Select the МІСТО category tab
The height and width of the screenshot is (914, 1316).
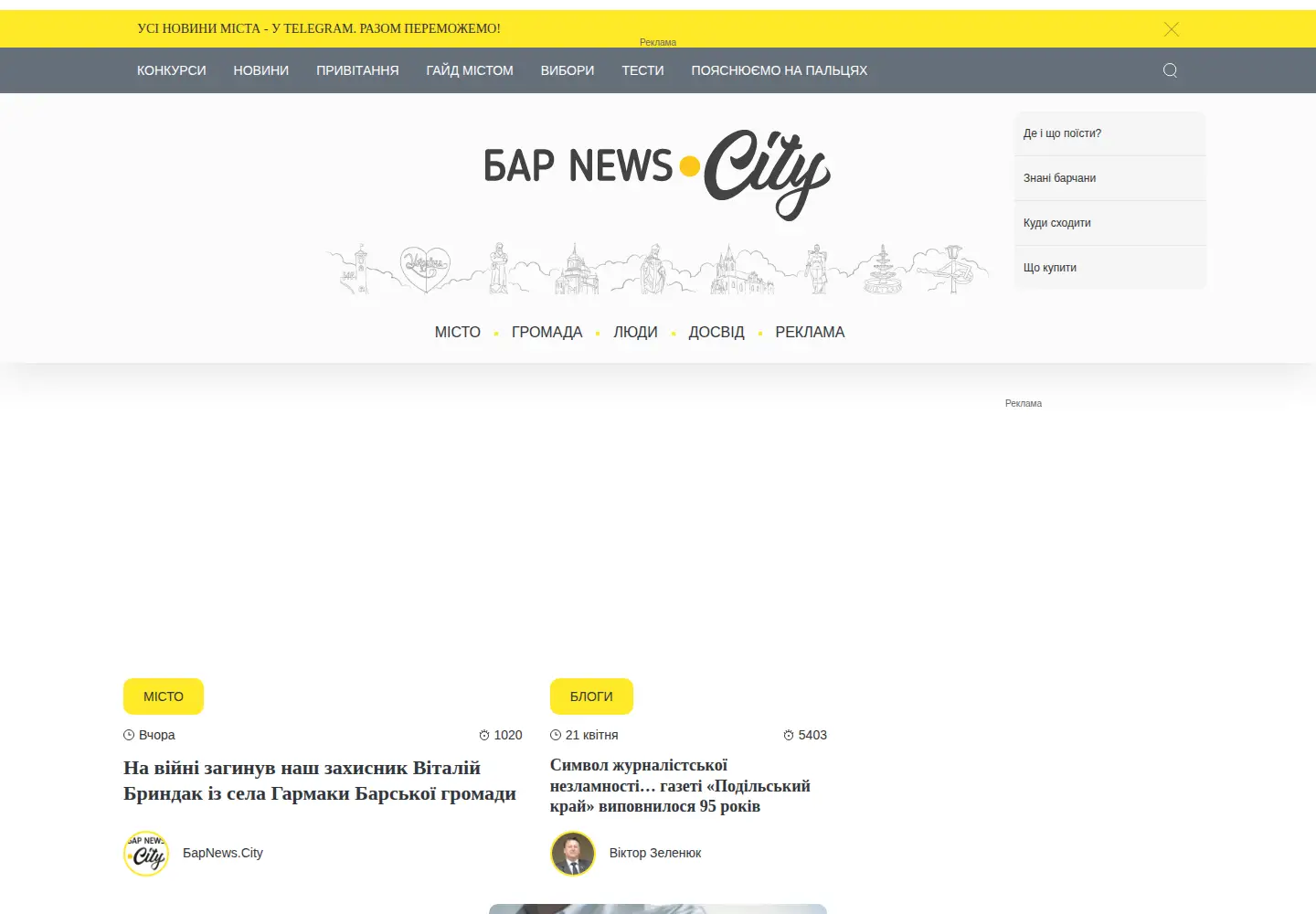pos(458,333)
